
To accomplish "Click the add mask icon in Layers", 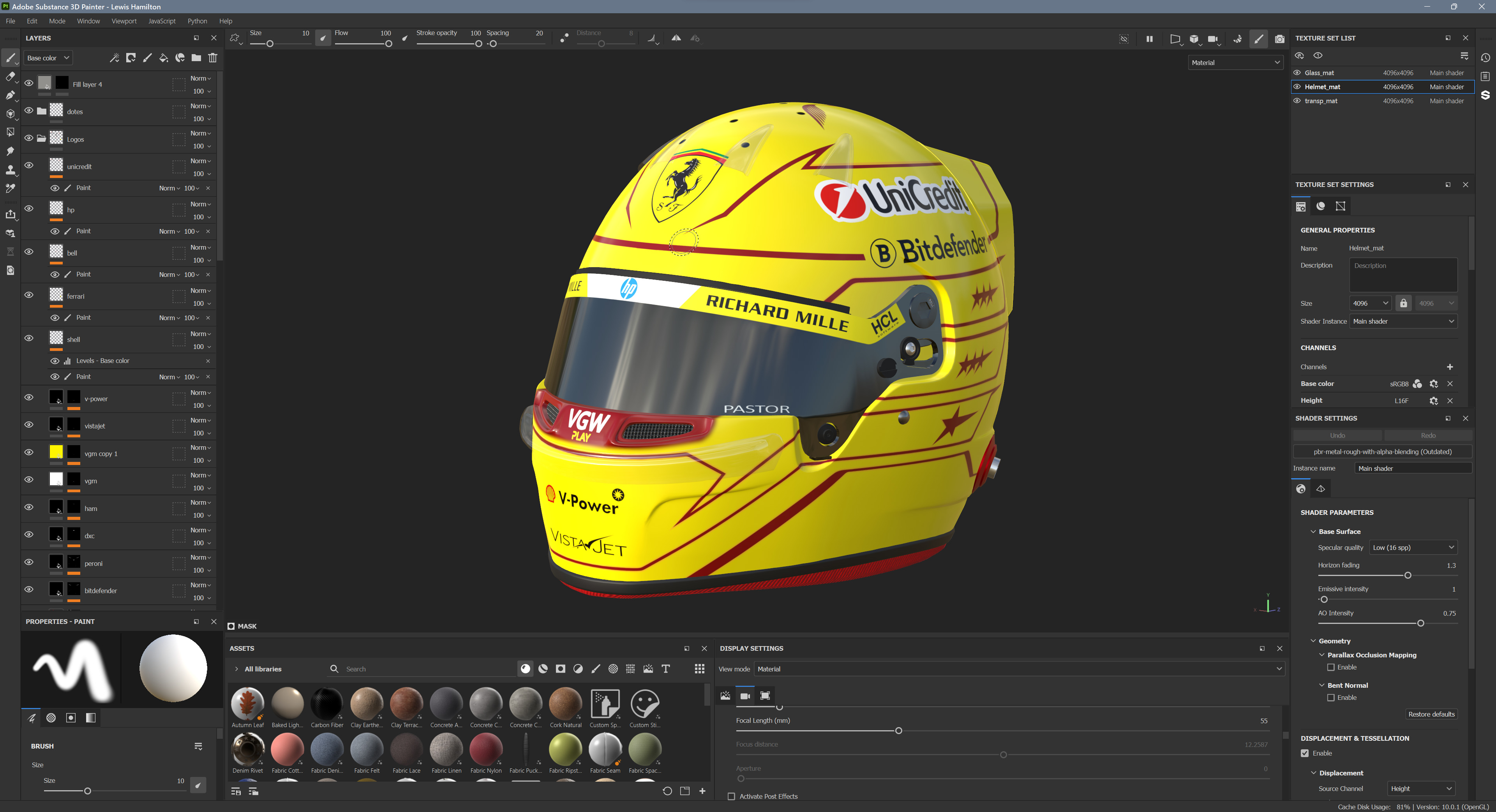I will click(131, 58).
